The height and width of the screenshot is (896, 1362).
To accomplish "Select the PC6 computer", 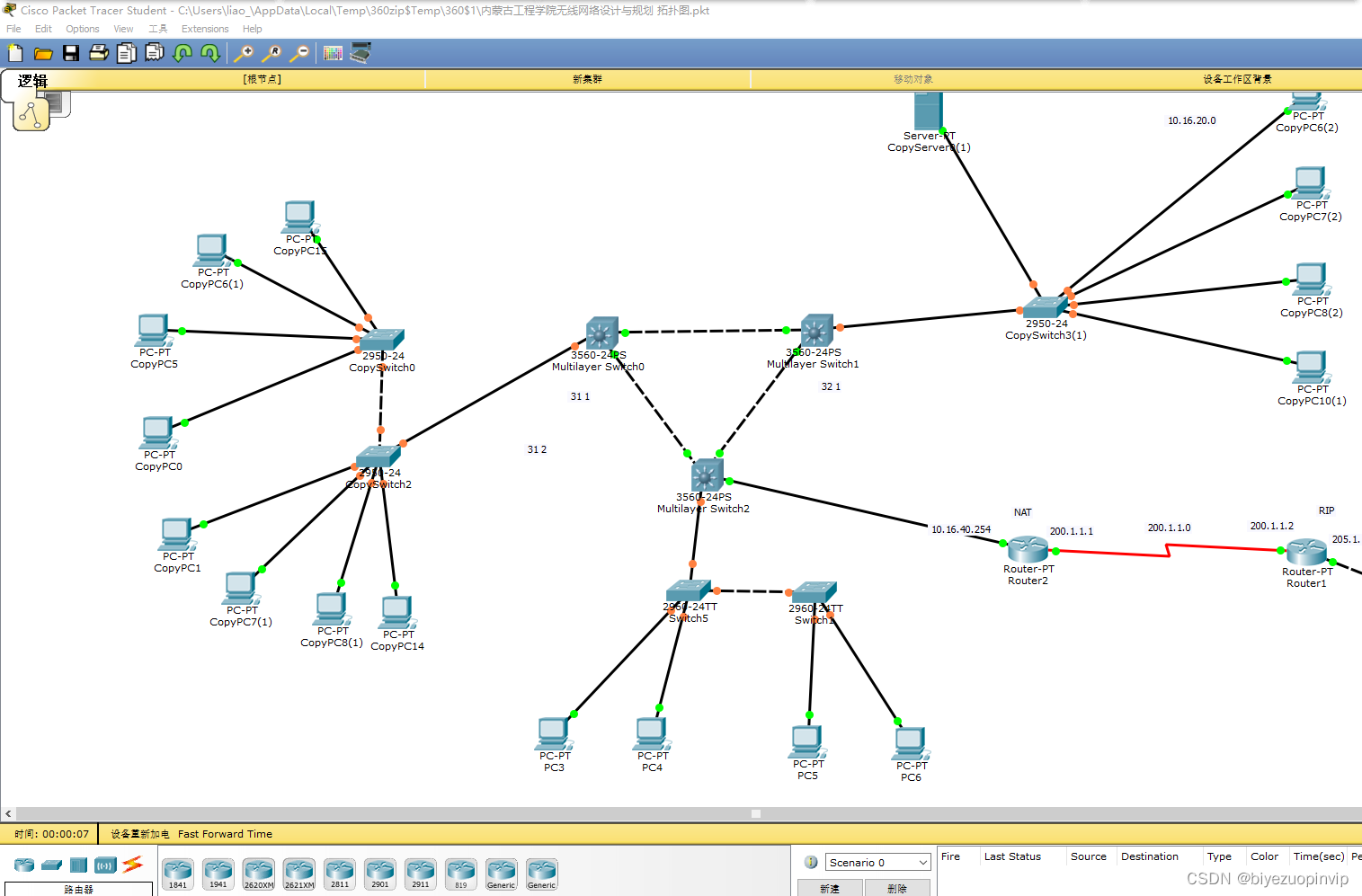I will [x=912, y=744].
